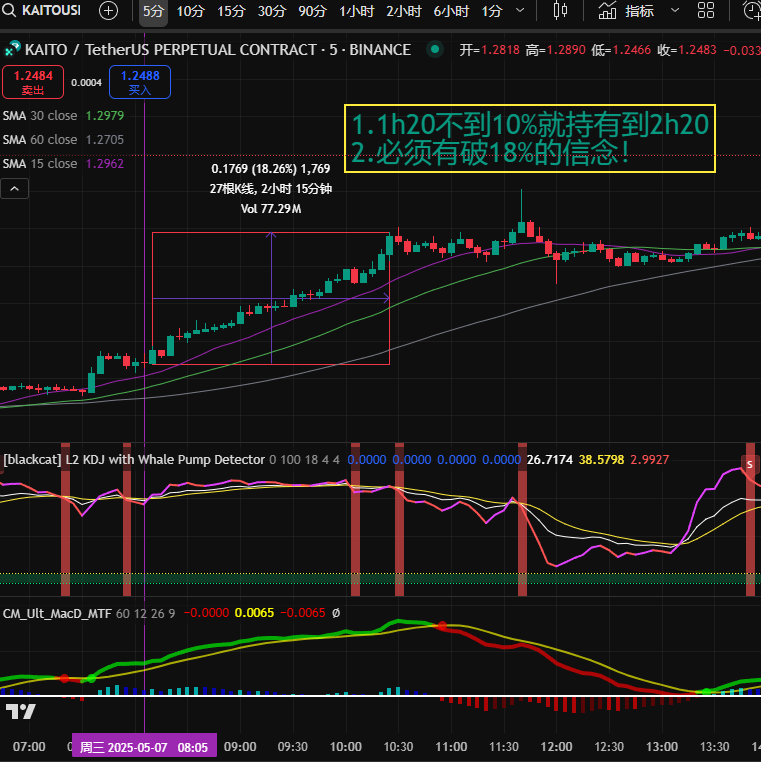Switch to the 15分 timeframe
761x762 pixels.
tap(231, 11)
